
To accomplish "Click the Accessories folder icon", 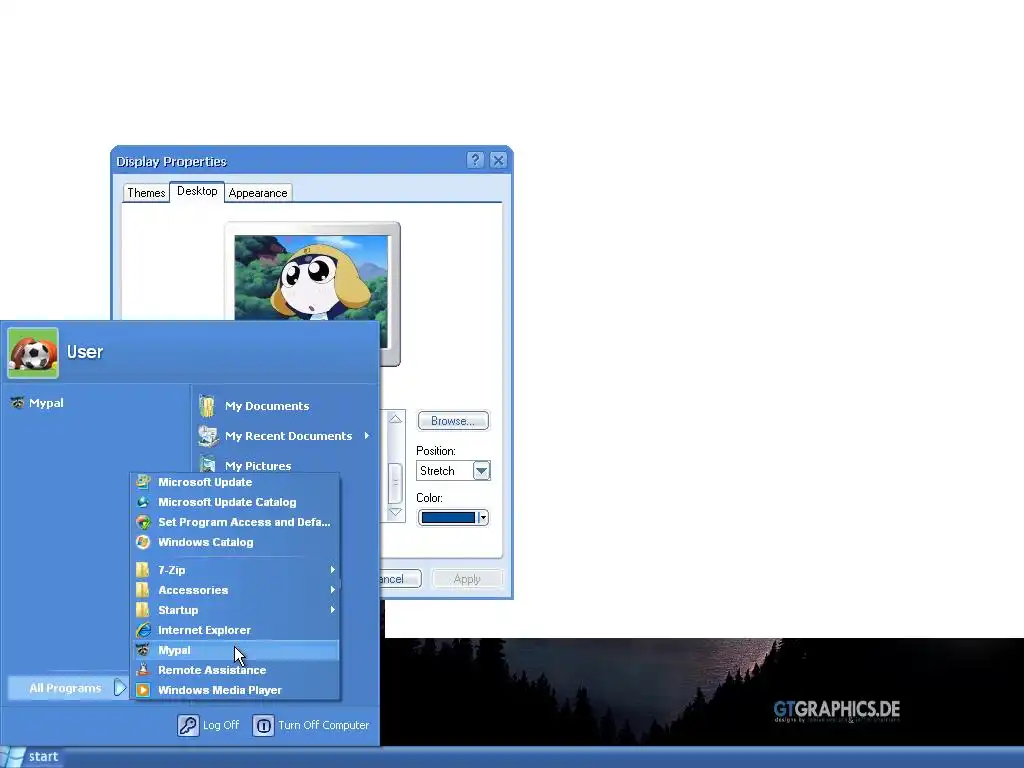I will [x=143, y=590].
